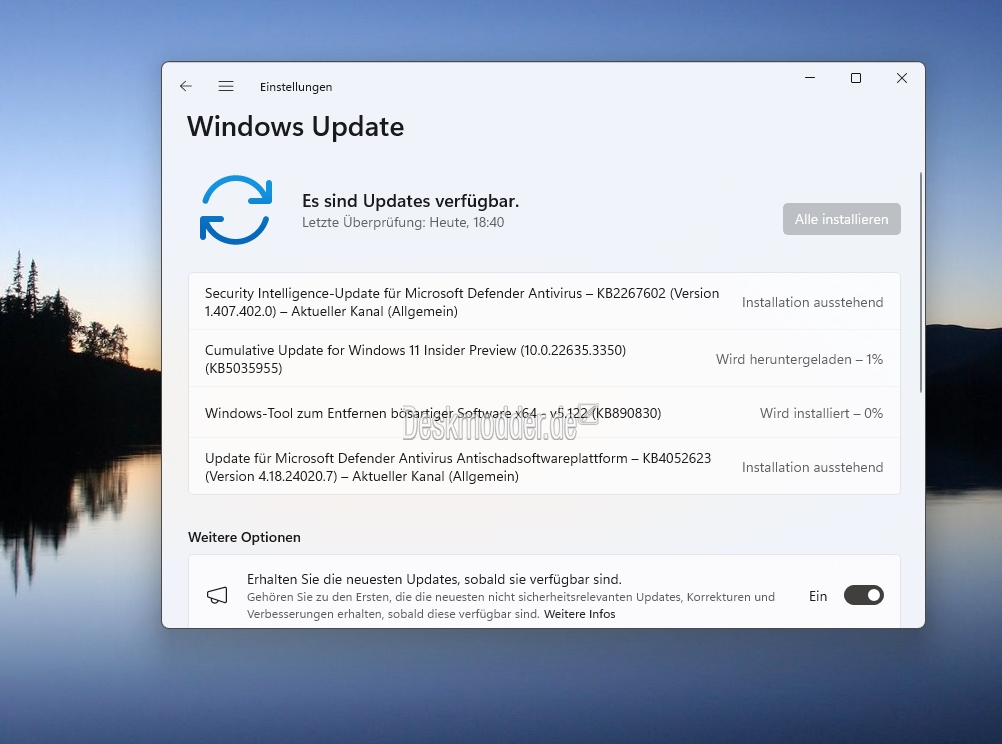1002x744 pixels.
Task: Click the megaphone icon beside latest updates option
Action: 217,596
